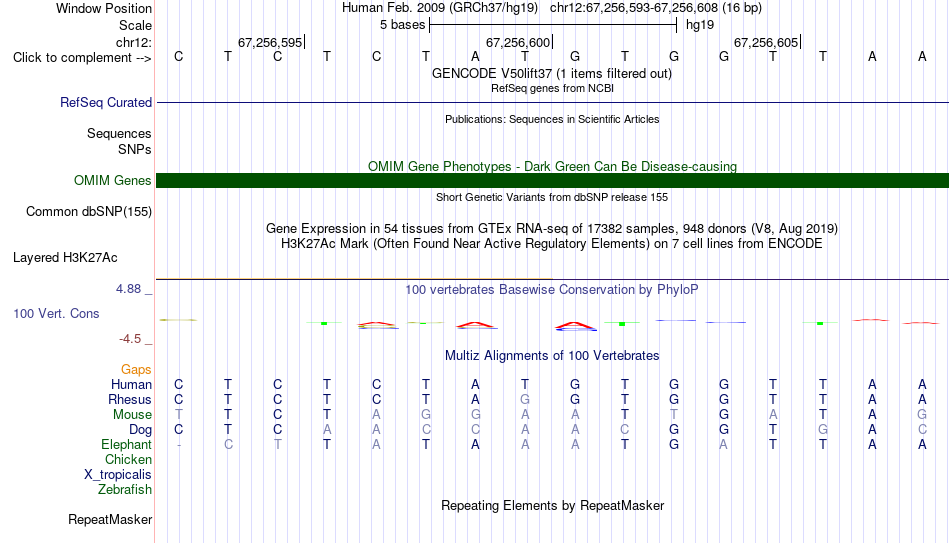Click GENCODE V50lift37 track title
Screen dimensions: 950x543
click(552, 73)
